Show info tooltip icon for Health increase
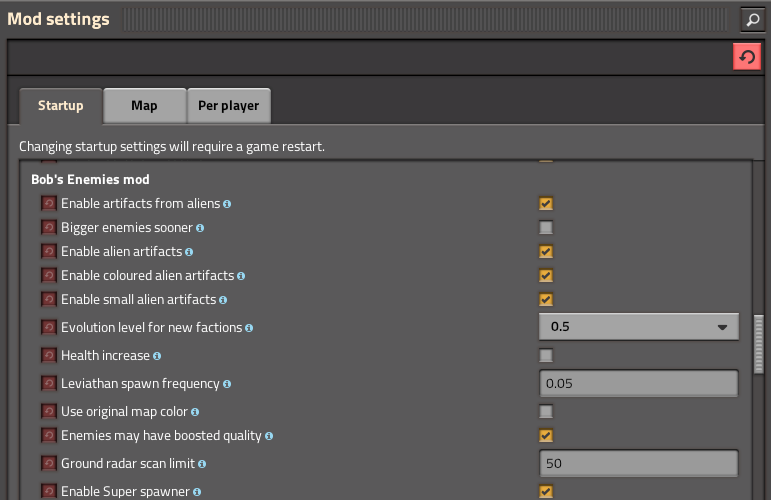The height and width of the screenshot is (500, 771). pos(157,356)
